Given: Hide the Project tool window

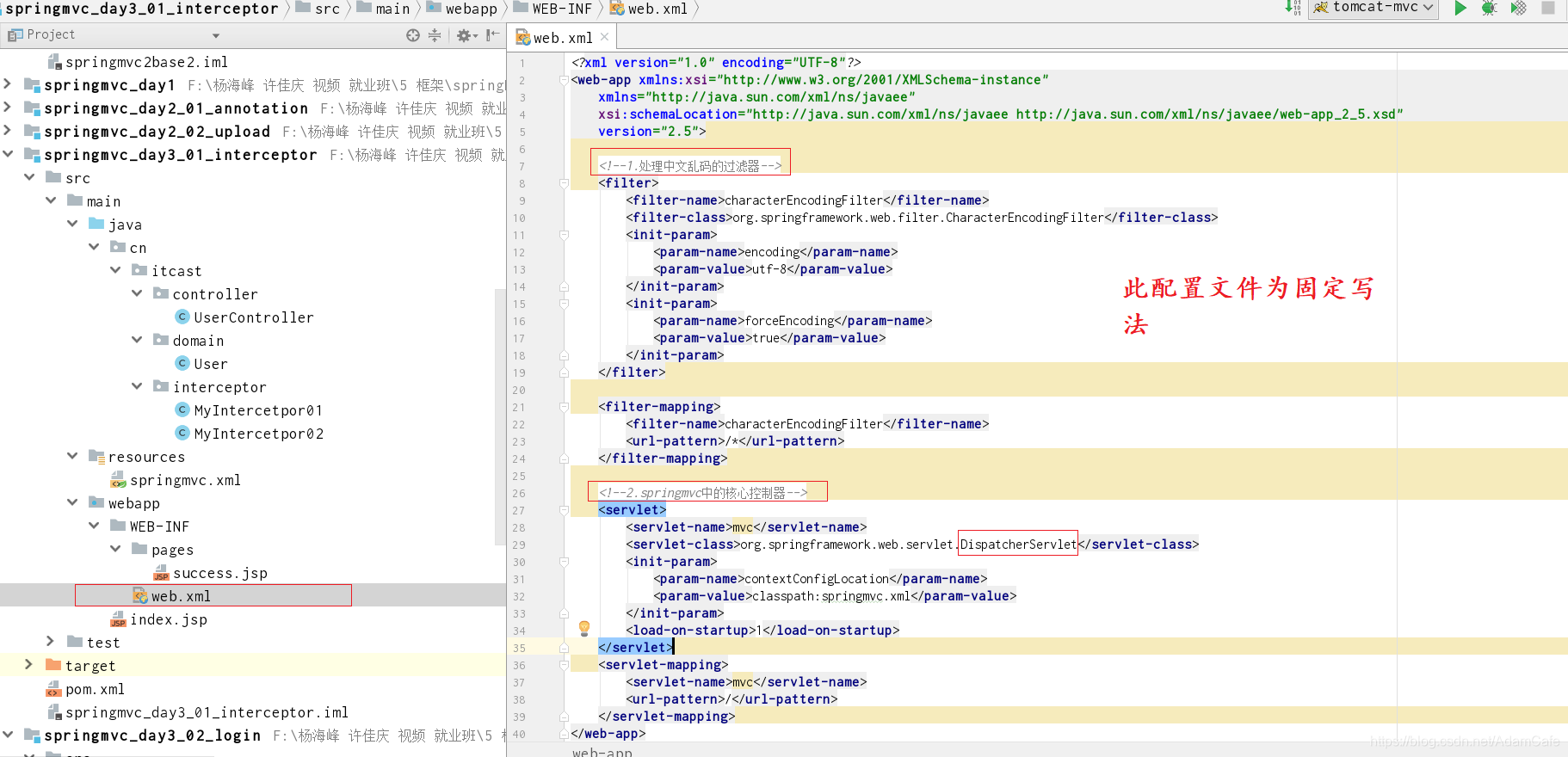Looking at the screenshot, I should 492,35.
